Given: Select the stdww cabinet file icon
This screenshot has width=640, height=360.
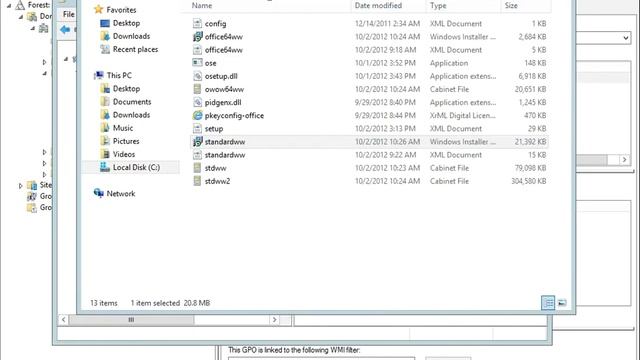Looking at the screenshot, I should coord(197,168).
